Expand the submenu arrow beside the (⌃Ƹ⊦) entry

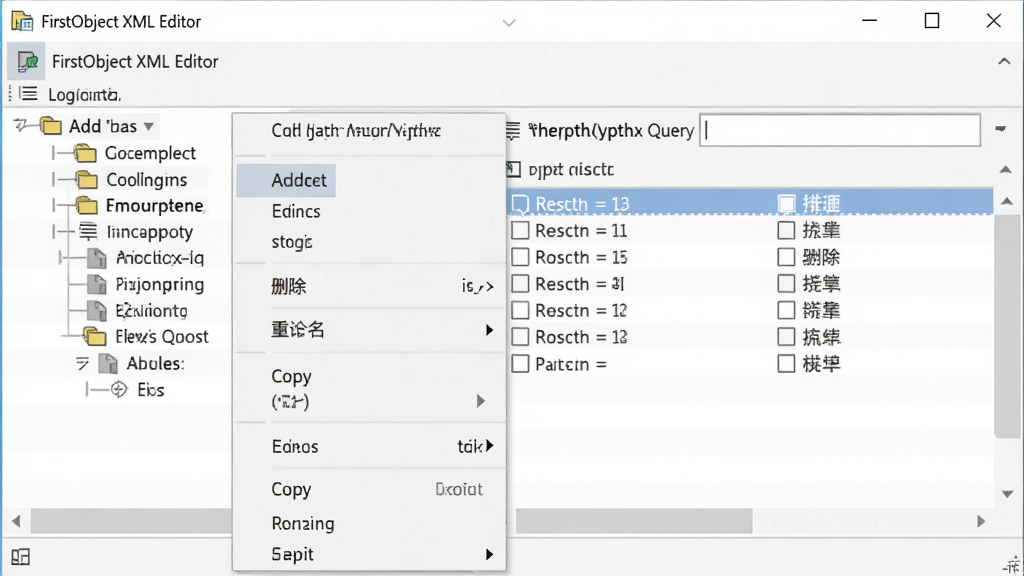tap(481, 401)
